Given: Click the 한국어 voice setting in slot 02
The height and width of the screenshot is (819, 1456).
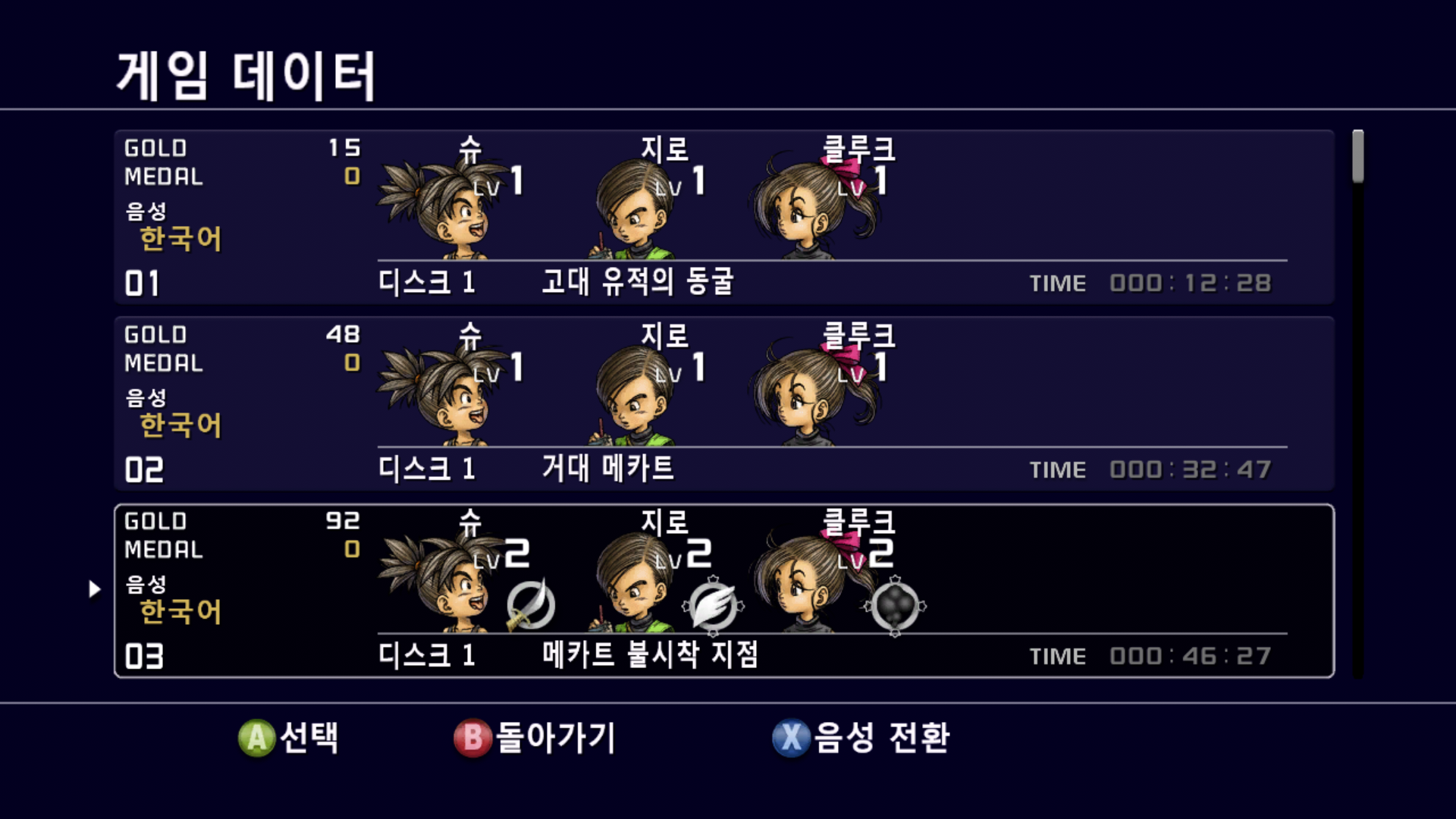Looking at the screenshot, I should tap(180, 425).
